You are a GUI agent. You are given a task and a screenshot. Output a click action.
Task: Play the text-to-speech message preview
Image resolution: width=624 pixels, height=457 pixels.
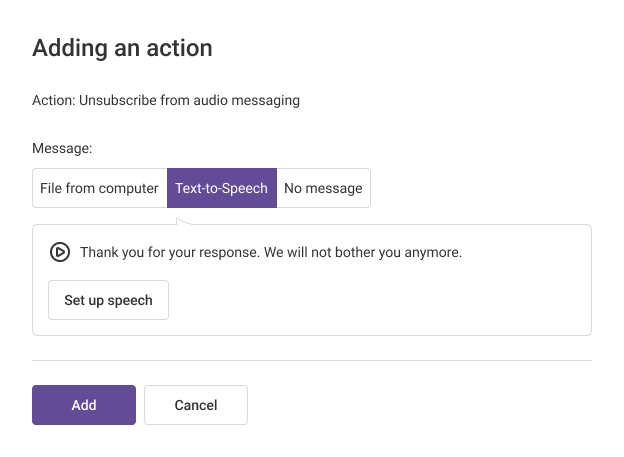point(60,253)
